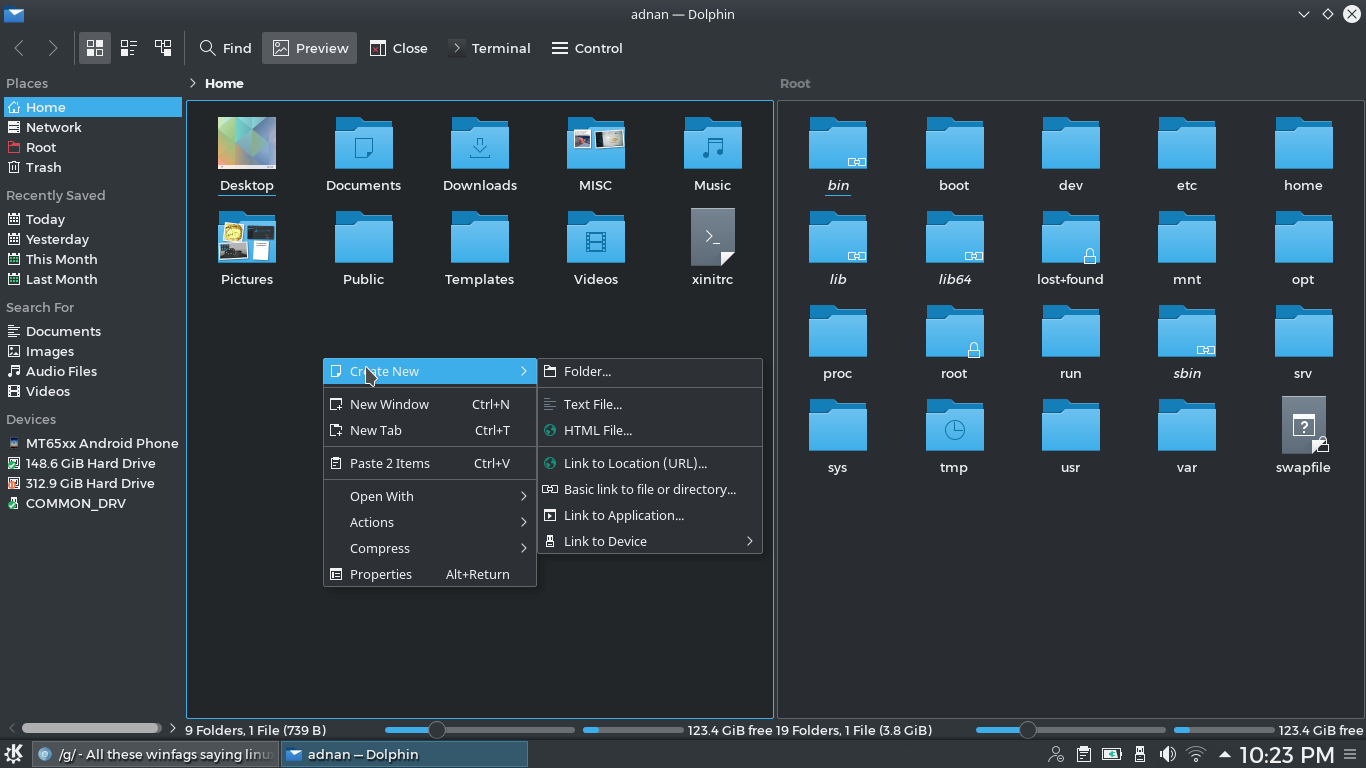Viewport: 1366px width, 768px height.
Task: Select Home in Places panel
Action: [92, 107]
